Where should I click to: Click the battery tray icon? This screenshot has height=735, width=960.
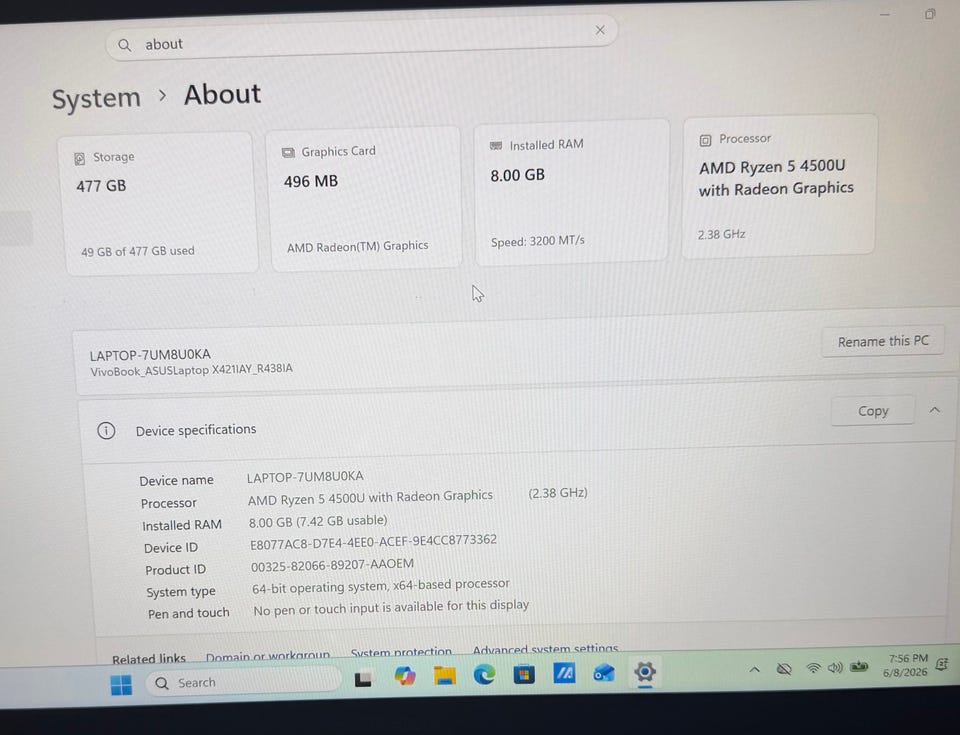point(860,666)
